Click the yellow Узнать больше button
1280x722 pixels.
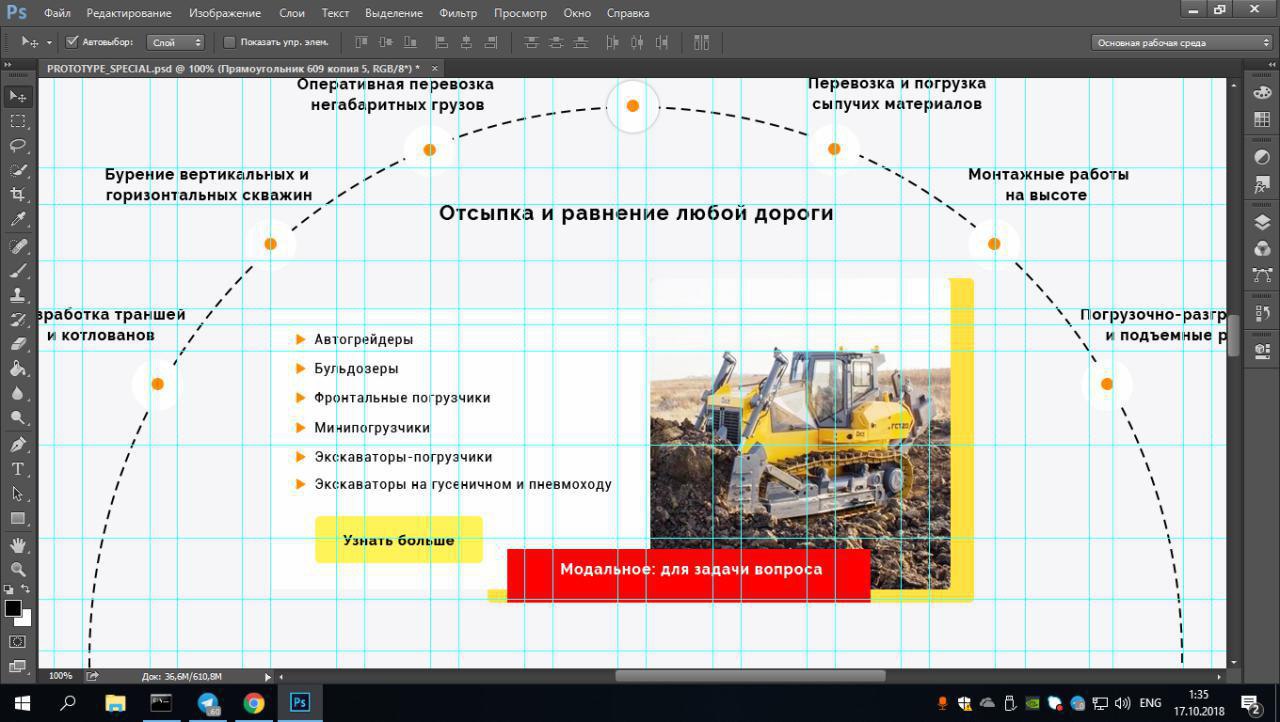click(x=399, y=540)
